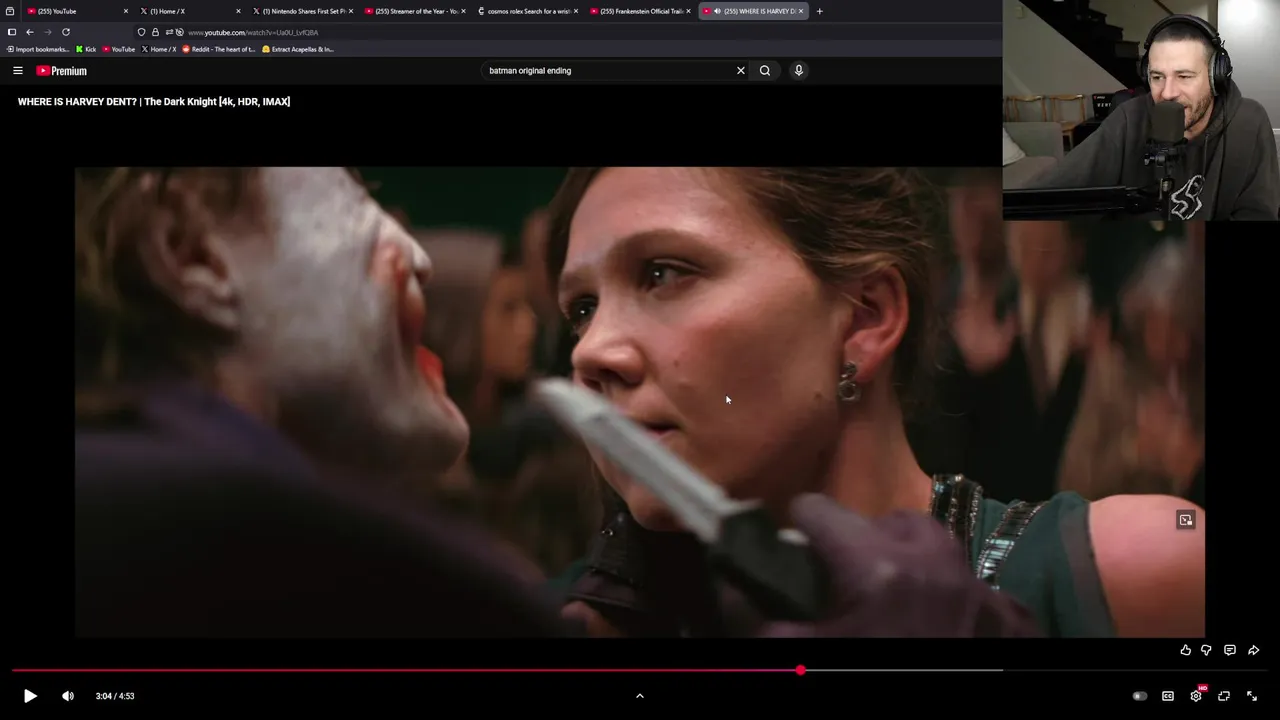Image resolution: width=1280 pixels, height=720 pixels.
Task: Exit theater mode via the rectangle icon
Action: coord(1224,696)
